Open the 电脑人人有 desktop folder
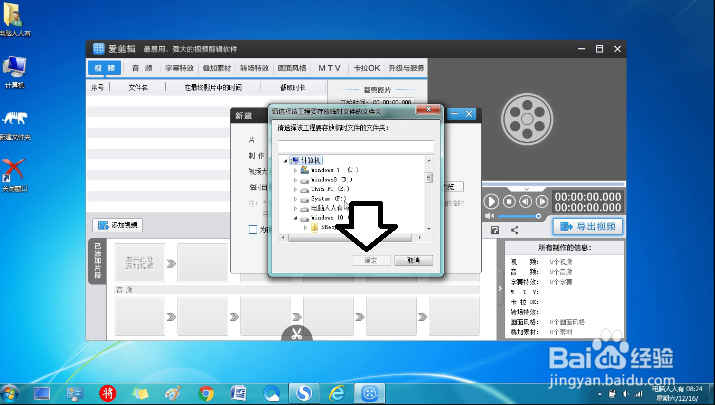 click(14, 19)
